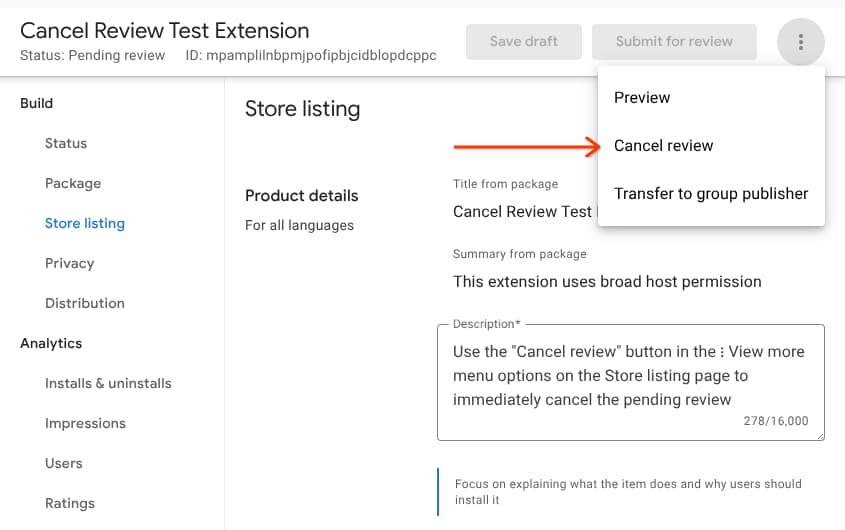The width and height of the screenshot is (845, 530).
Task: Open the Status page in sidebar
Action: click(x=66, y=144)
